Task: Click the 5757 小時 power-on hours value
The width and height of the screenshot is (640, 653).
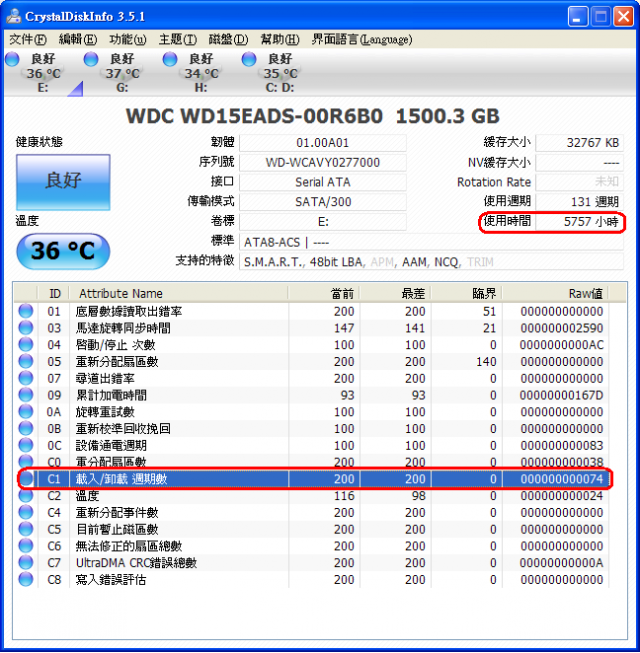Action: pos(579,222)
